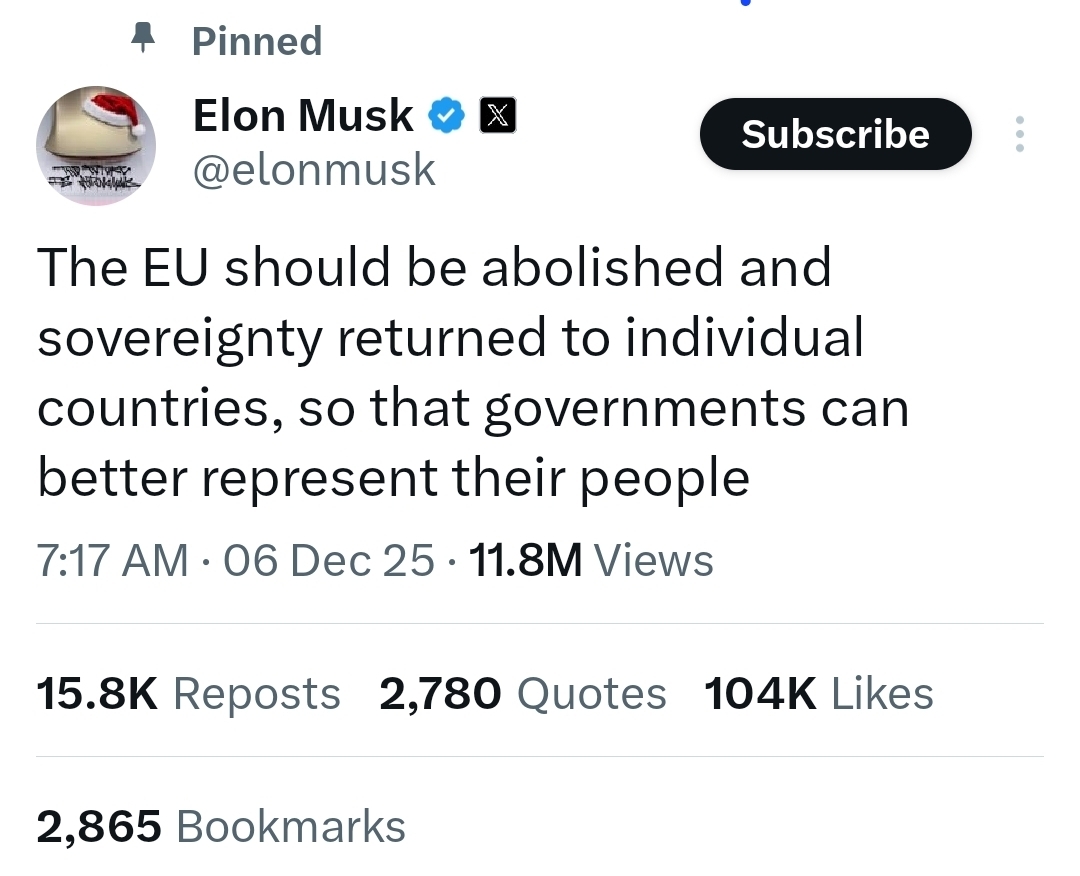Click the first line mentioning the EU
The height and width of the screenshot is (876, 1080).
[434, 268]
